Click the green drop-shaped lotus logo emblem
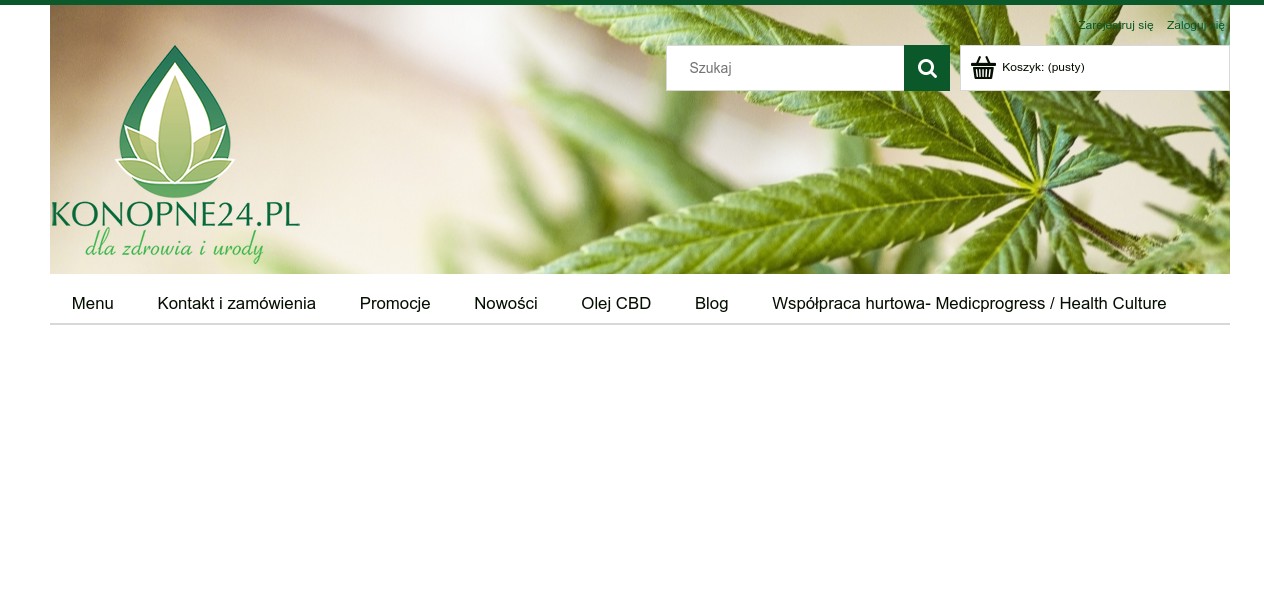Image resolution: width=1264 pixels, height=591 pixels. 175,121
